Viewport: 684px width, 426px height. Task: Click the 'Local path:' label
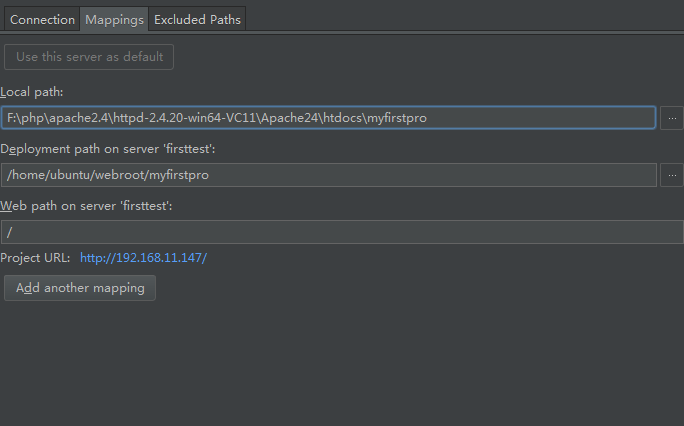pyautogui.click(x=34, y=92)
